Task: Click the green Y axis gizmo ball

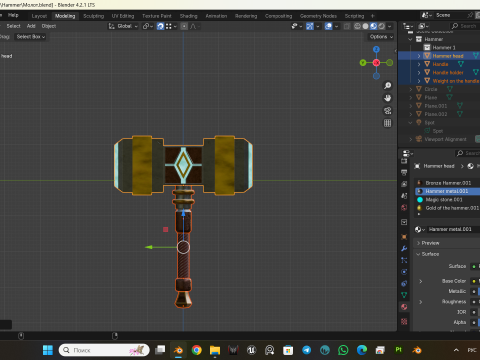Action: click(x=363, y=63)
